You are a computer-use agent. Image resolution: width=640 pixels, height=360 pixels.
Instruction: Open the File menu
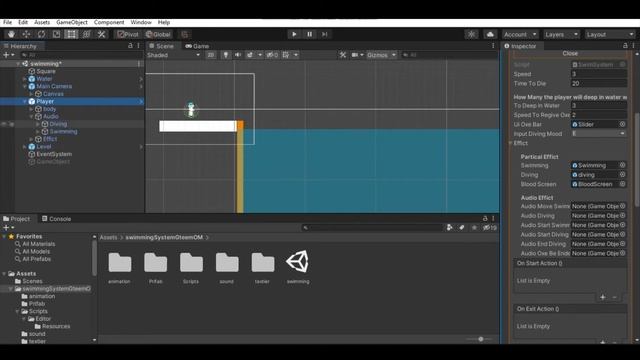(x=7, y=22)
